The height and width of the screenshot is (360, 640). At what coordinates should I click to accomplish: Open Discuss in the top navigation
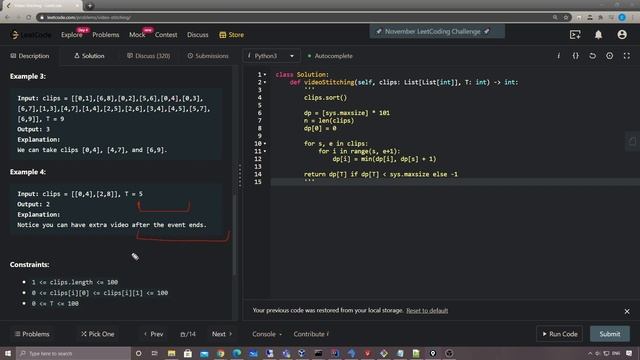[198, 35]
